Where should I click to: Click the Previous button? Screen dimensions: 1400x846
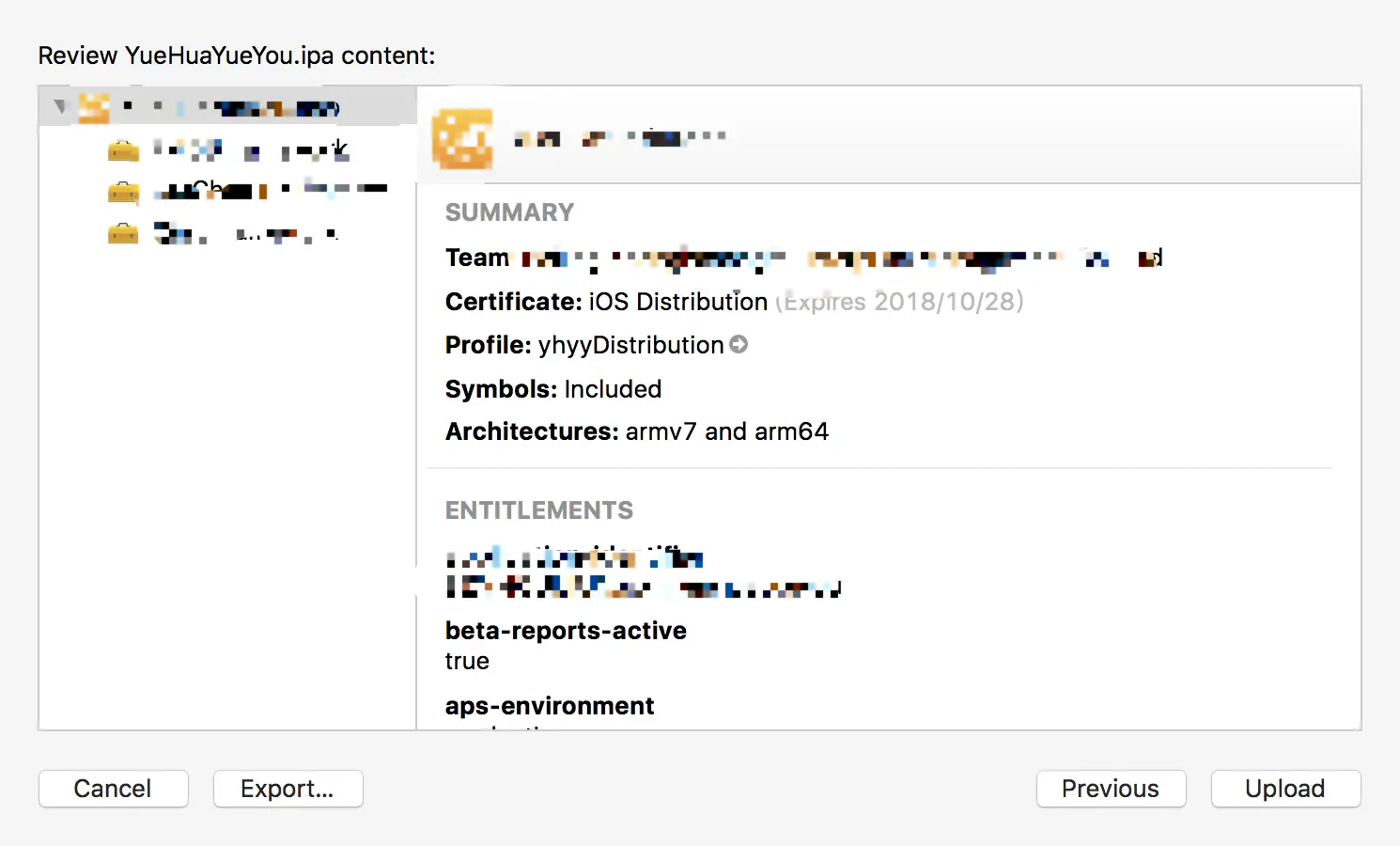point(1111,789)
